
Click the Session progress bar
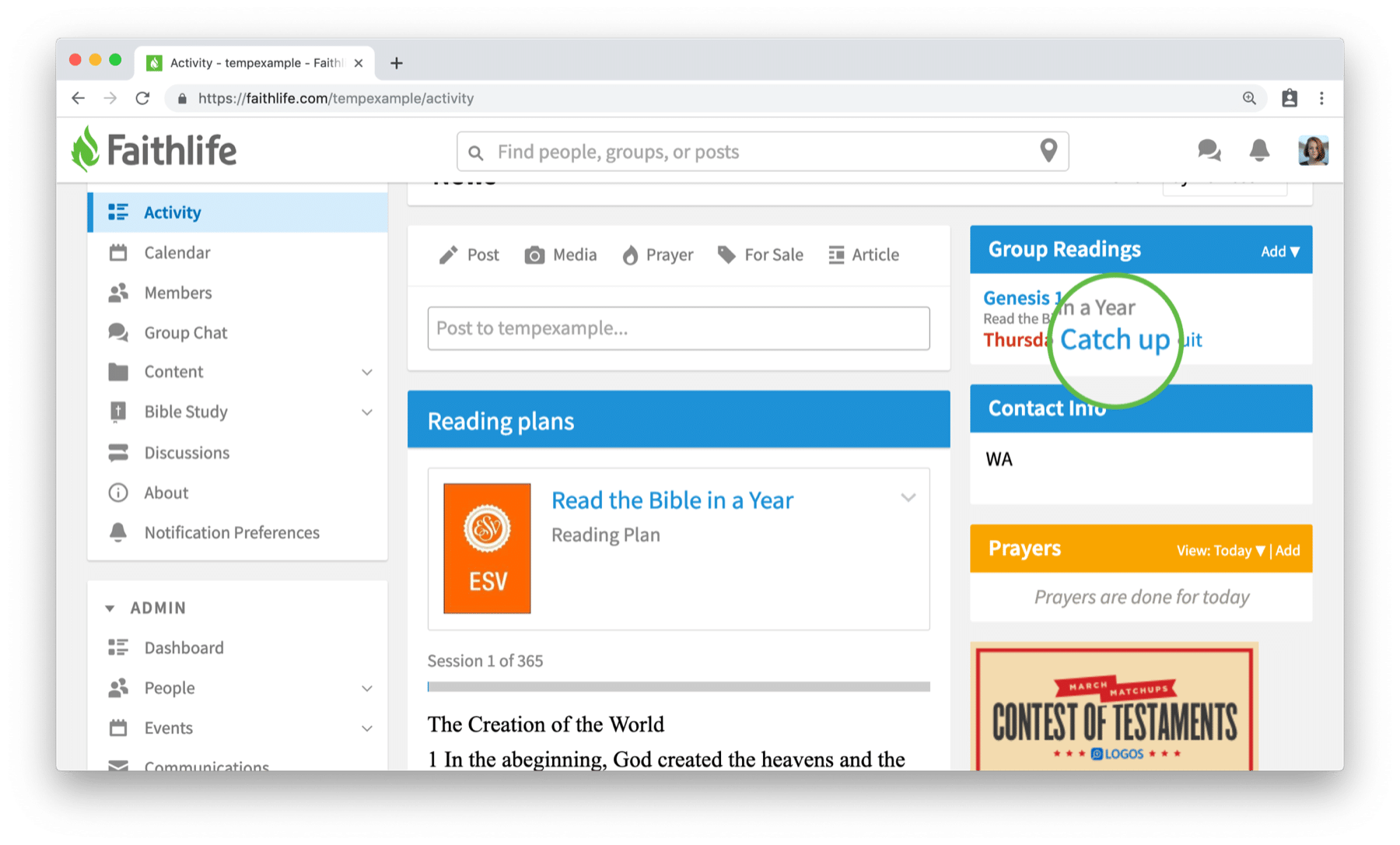(x=678, y=687)
